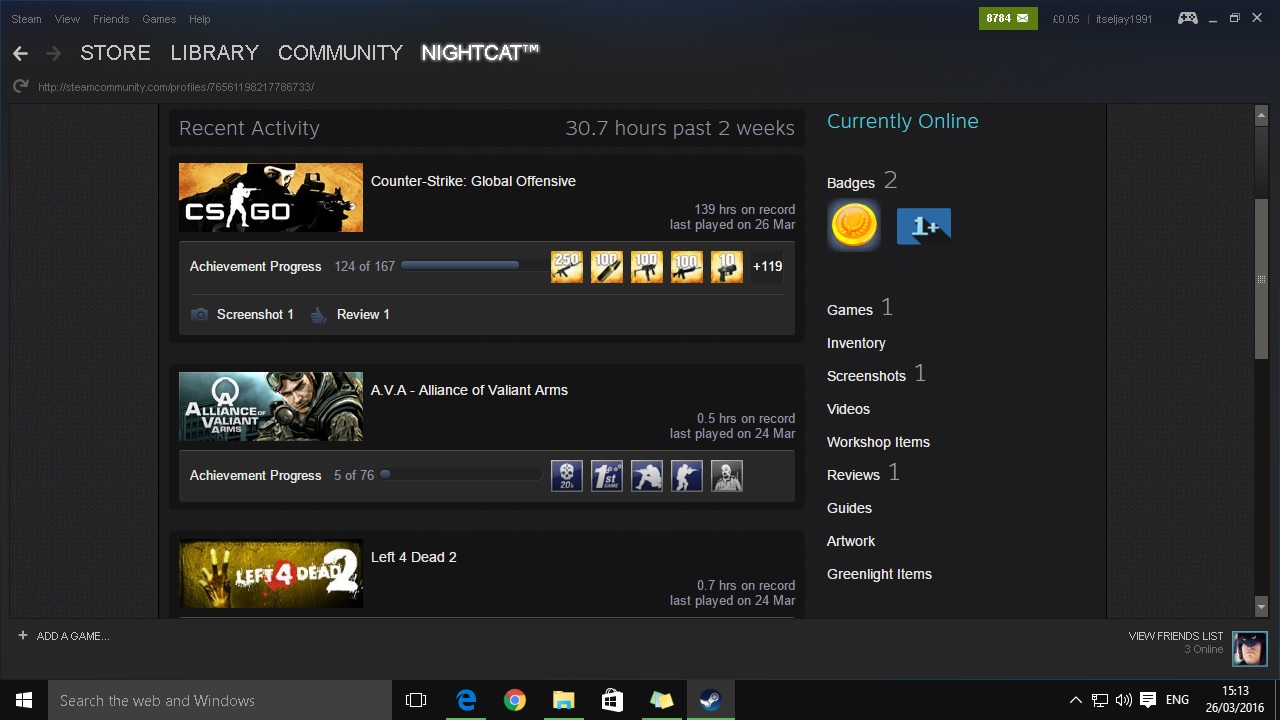Open the fifth CS:GO achievement icon
The height and width of the screenshot is (720, 1280).
pos(727,267)
